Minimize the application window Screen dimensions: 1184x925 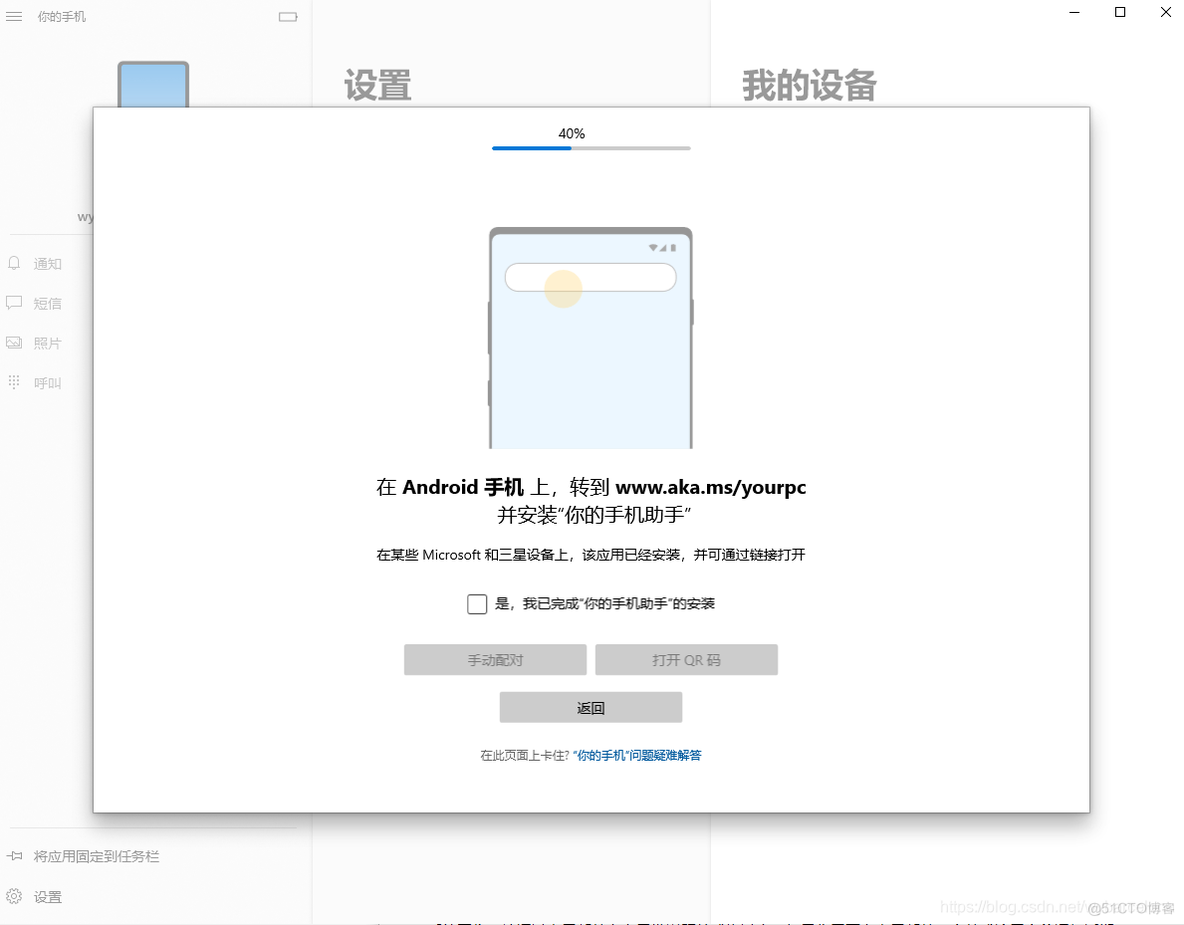1074,12
